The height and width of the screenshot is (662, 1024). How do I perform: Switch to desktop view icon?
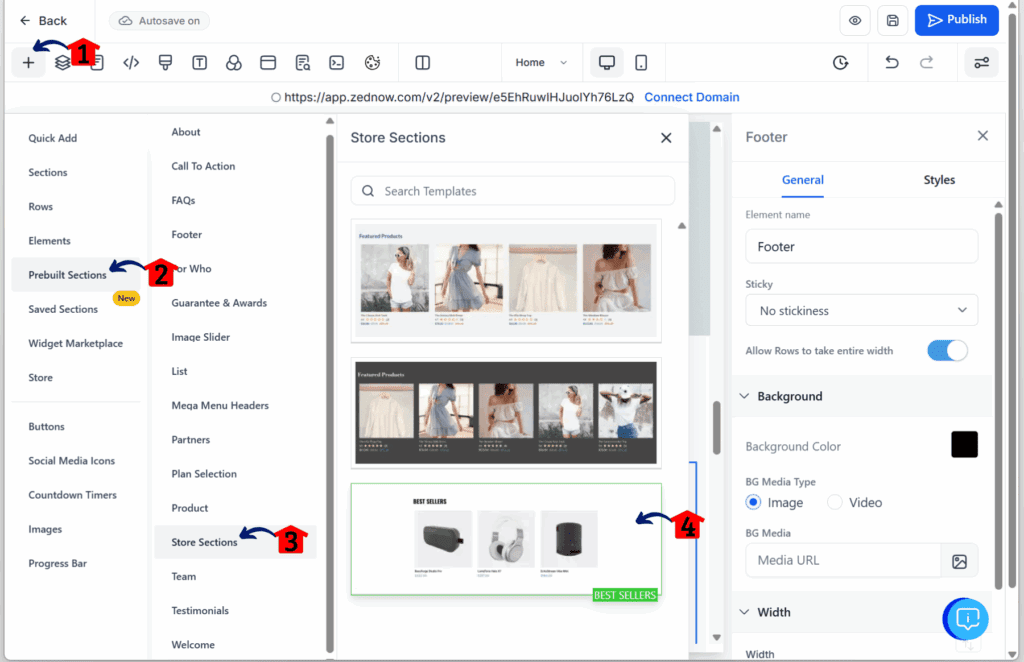(x=607, y=63)
